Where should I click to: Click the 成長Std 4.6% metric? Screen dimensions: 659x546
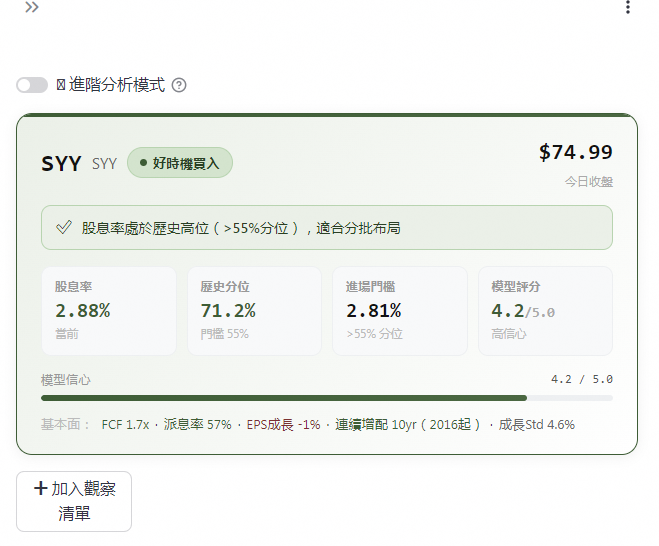[537, 425]
